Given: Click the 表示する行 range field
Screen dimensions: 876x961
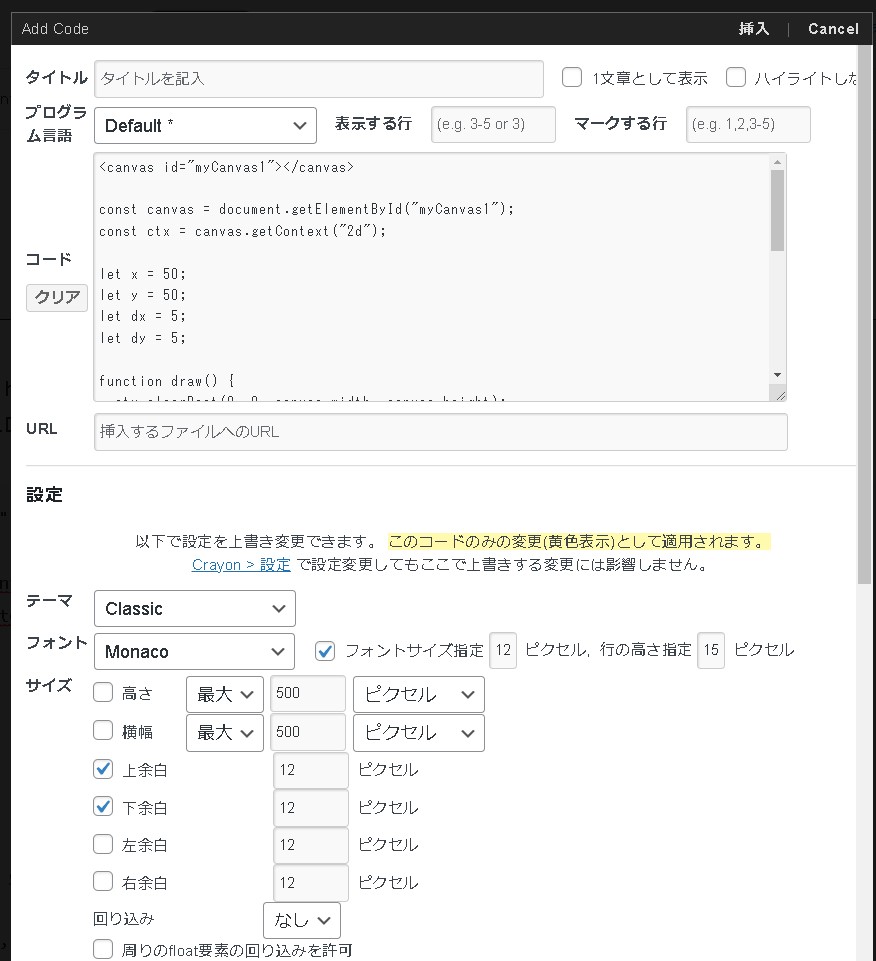Looking at the screenshot, I should pyautogui.click(x=493, y=125).
